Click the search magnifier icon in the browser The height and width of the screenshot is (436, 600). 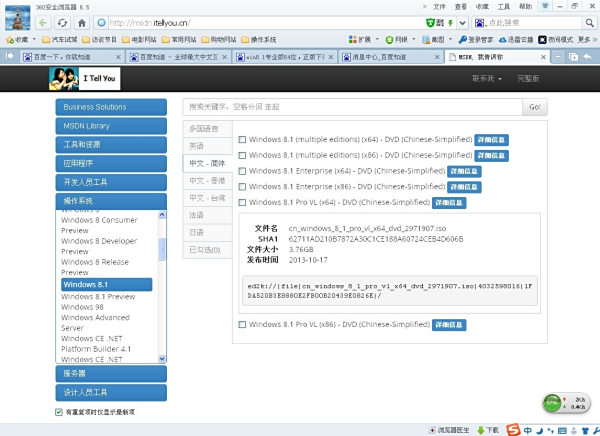click(589, 23)
